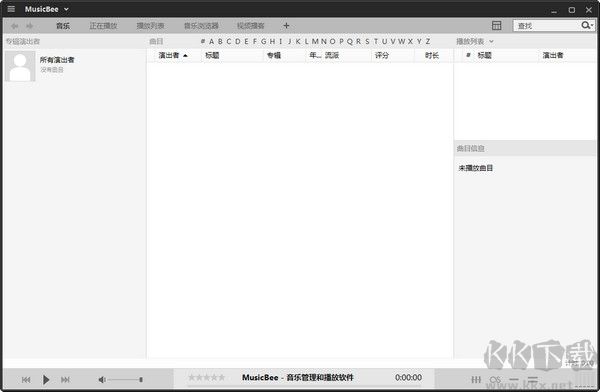Open the equalizer icon
The image size is (600, 392).
pyautogui.click(x=476, y=380)
